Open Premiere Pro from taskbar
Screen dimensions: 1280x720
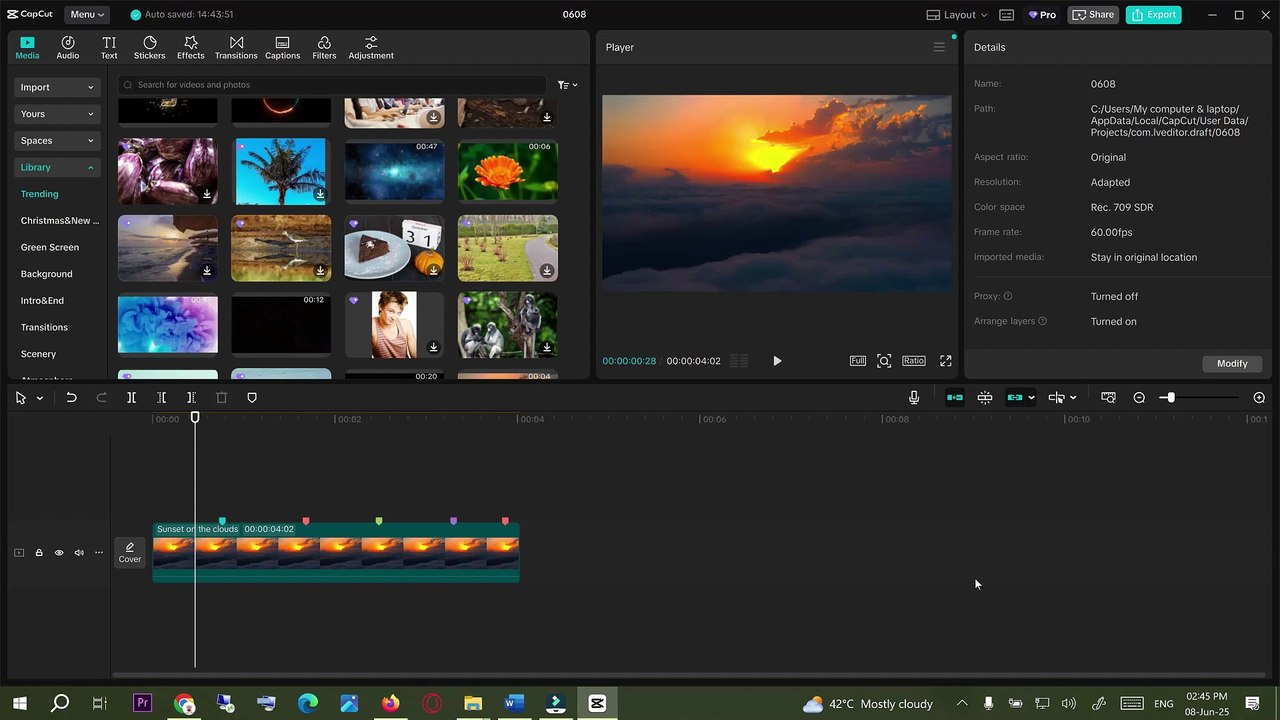pos(142,704)
